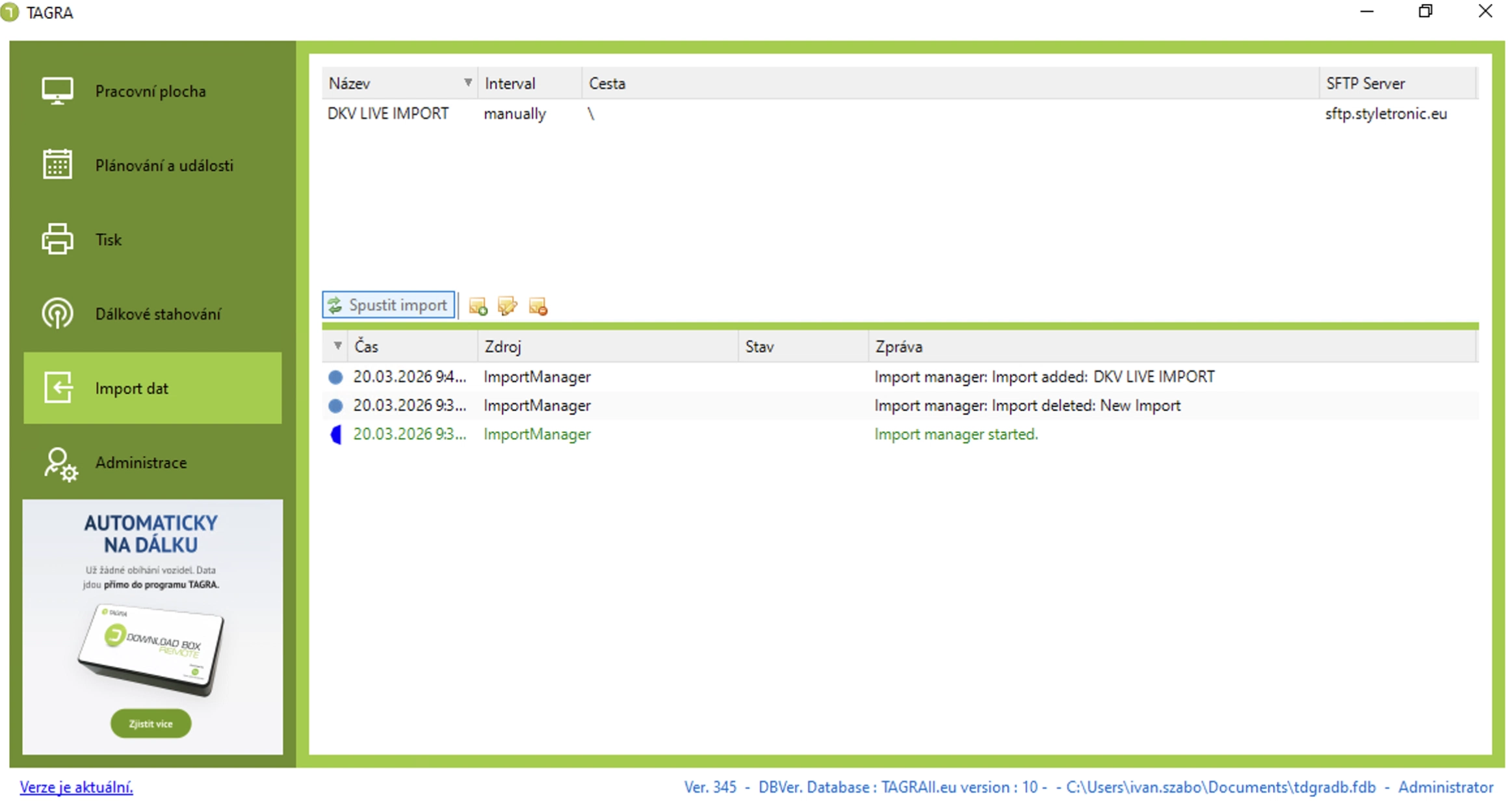Open the log filter dropdown beside Čas
The width and height of the screenshot is (1512, 810).
point(337,346)
